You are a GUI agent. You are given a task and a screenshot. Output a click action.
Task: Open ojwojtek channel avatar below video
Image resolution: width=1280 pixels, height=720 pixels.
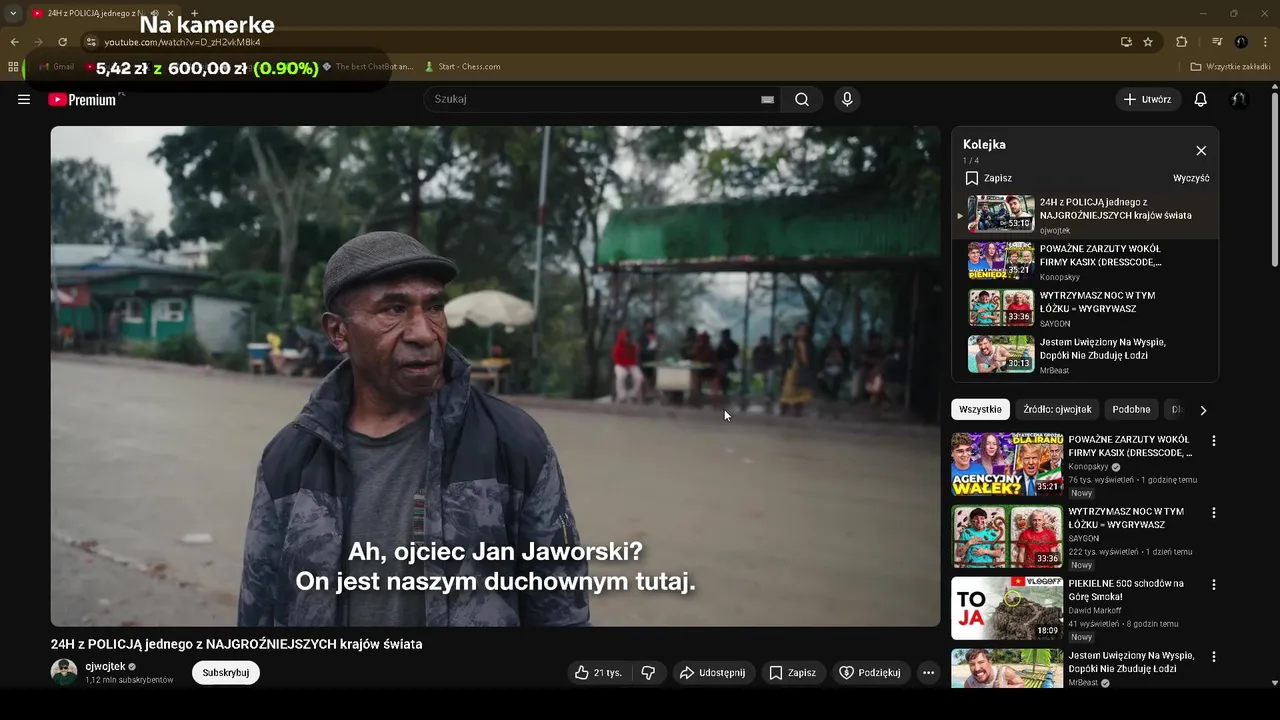tap(64, 672)
